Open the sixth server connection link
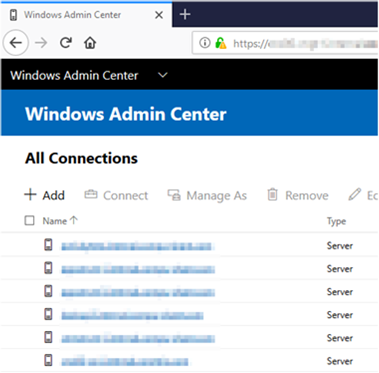 coord(125,361)
